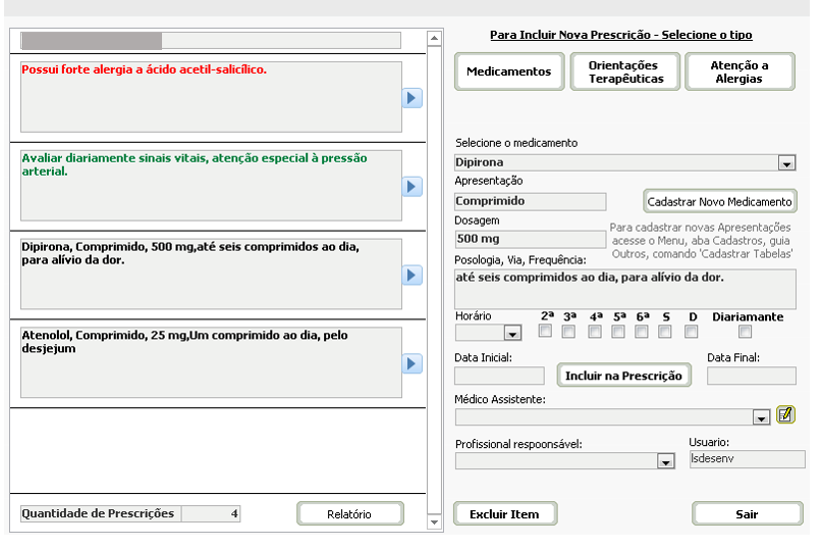822x545 pixels.
Task: Click the progress bar atop the prescription list
Action: [210, 41]
